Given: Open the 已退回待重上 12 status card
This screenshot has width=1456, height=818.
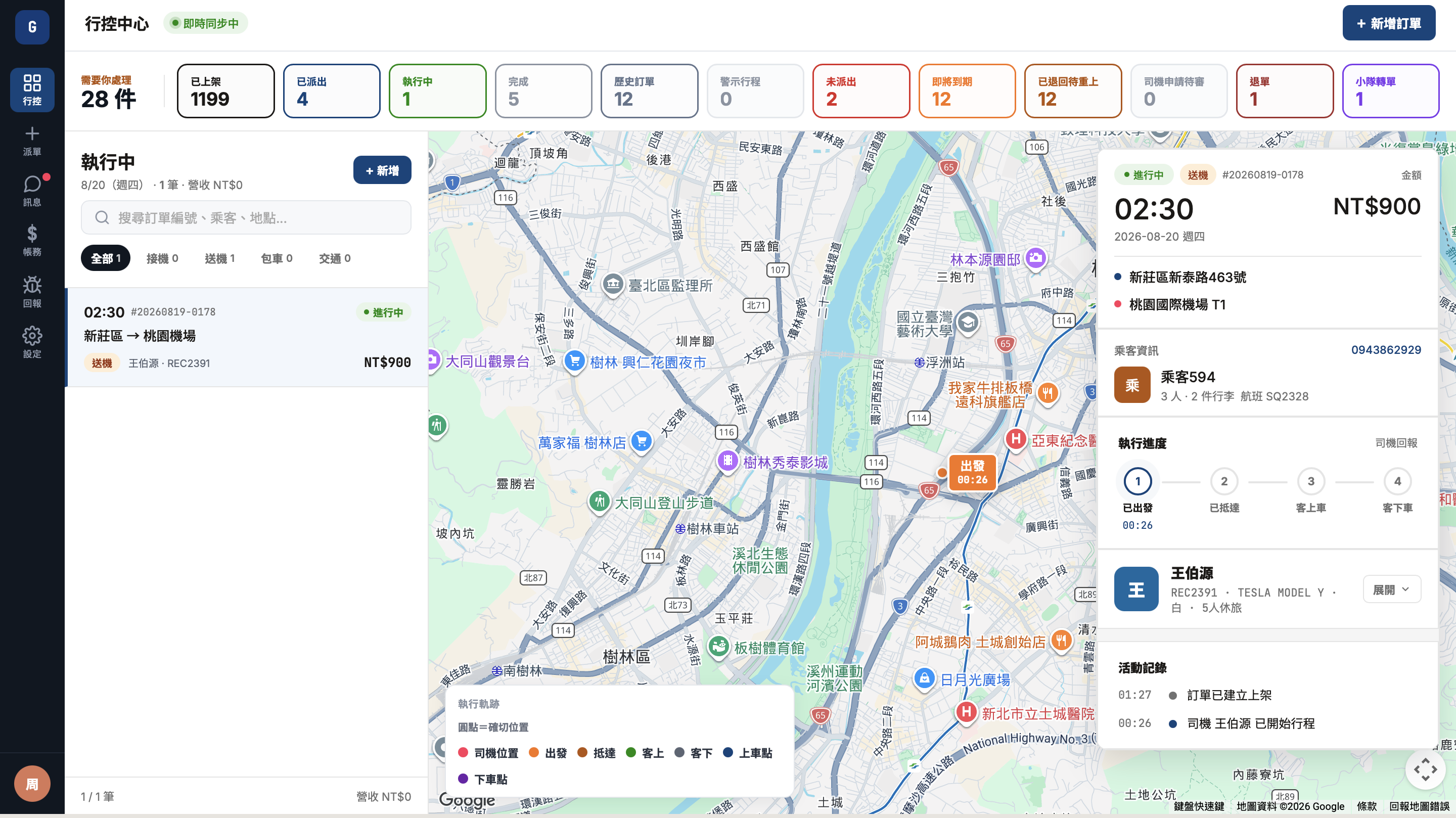Looking at the screenshot, I should (1073, 91).
